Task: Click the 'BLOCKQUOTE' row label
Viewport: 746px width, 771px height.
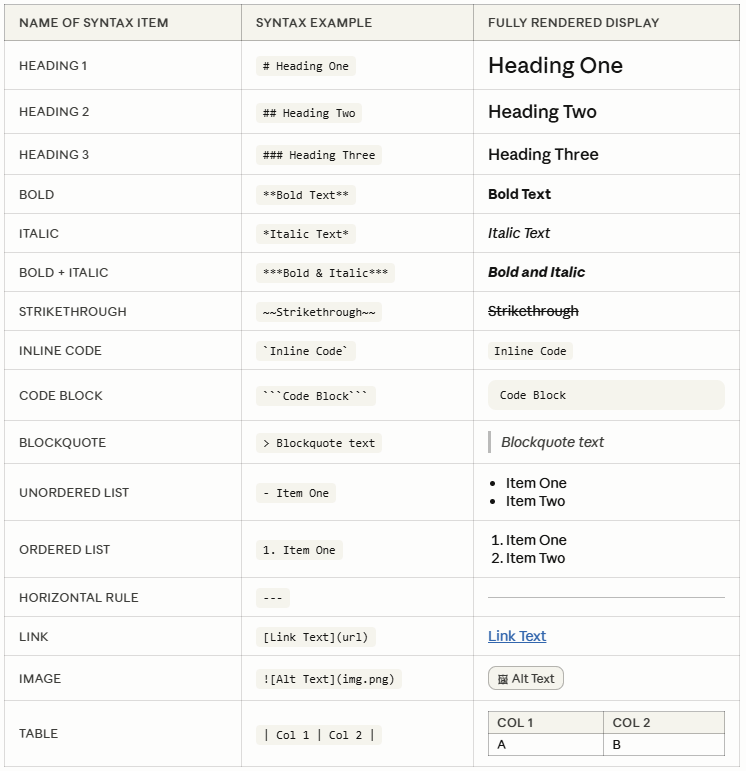Action: [62, 443]
